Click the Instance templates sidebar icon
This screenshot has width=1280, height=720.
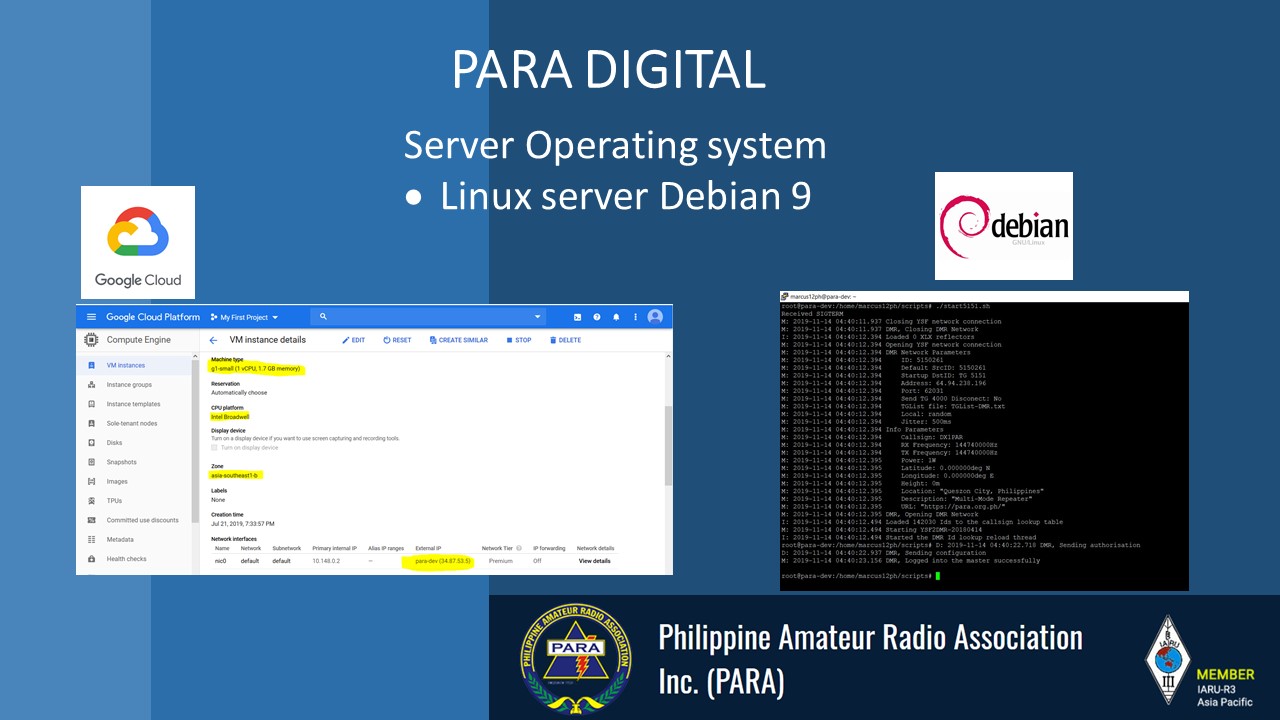point(92,404)
